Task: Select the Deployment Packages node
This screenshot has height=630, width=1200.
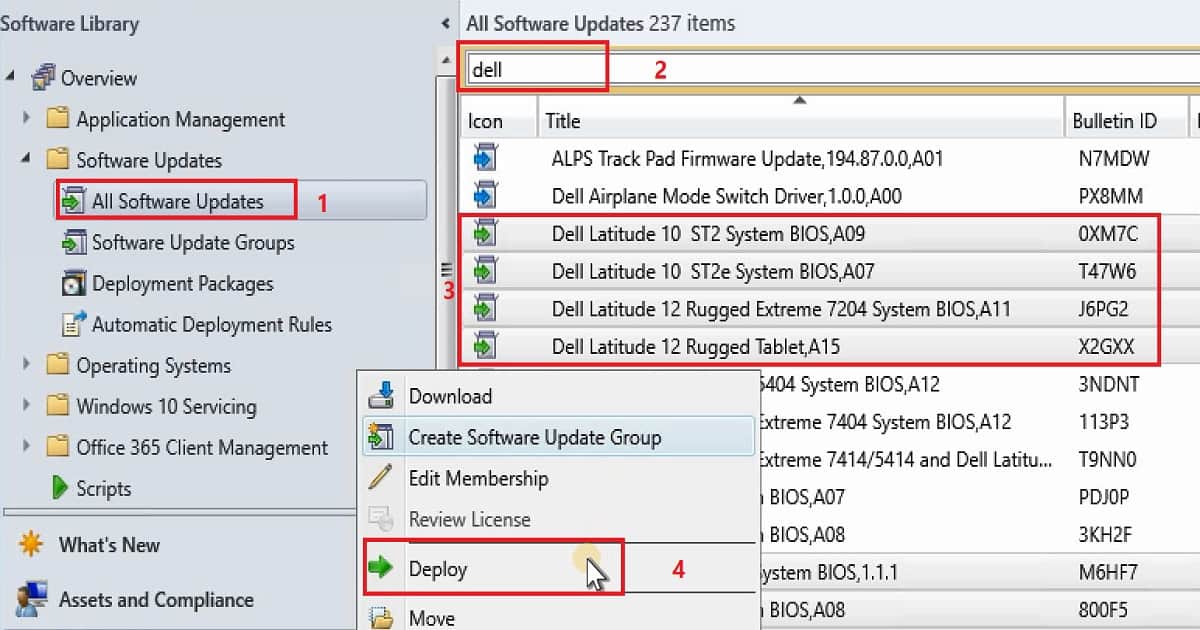Action: (182, 283)
